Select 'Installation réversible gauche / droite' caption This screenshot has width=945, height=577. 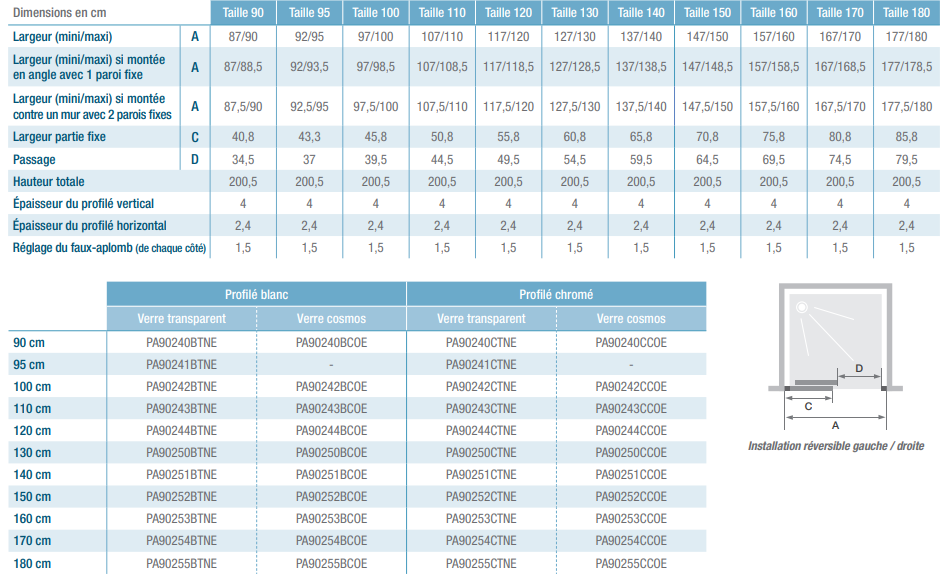pos(836,446)
